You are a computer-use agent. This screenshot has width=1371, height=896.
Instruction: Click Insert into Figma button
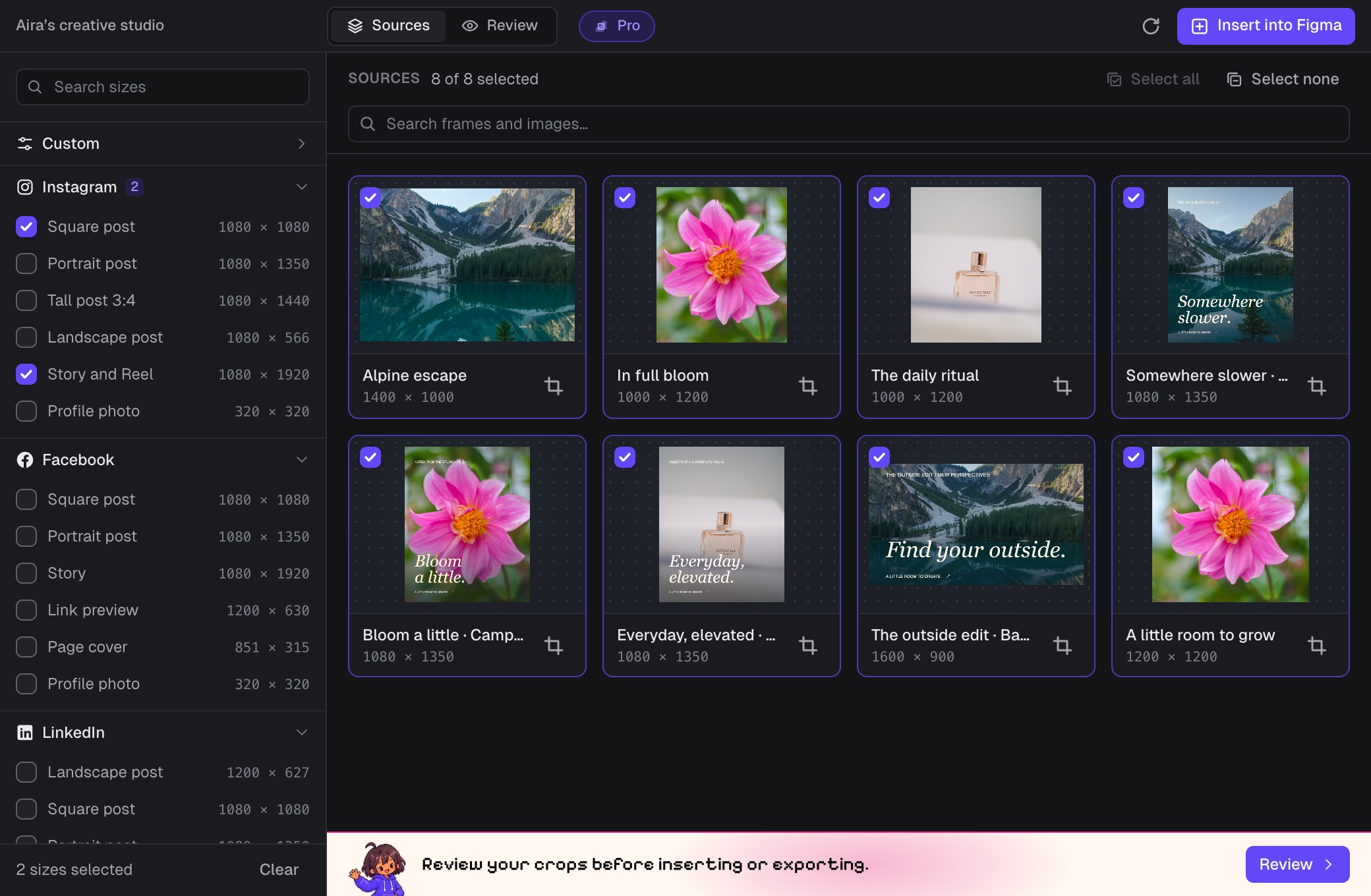coord(1266,26)
